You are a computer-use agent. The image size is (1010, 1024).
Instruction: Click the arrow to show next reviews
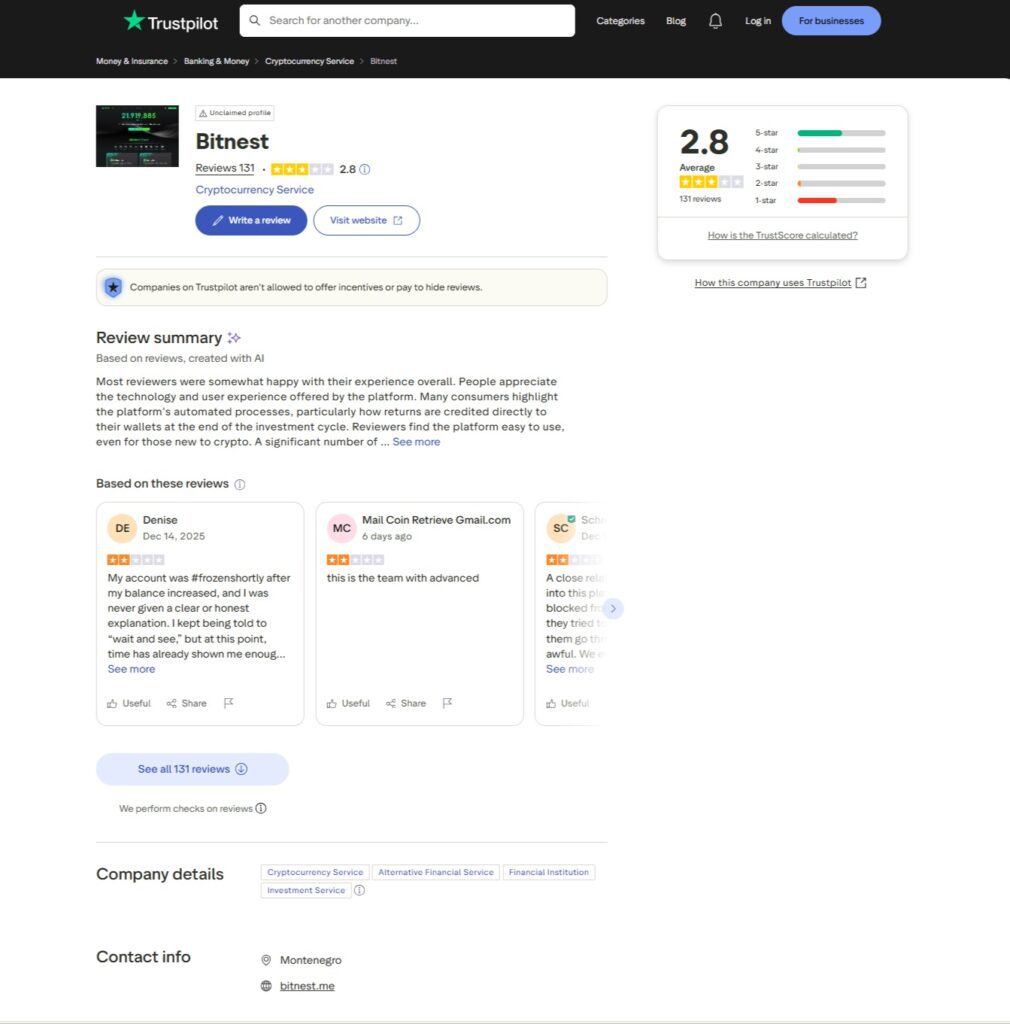click(613, 608)
